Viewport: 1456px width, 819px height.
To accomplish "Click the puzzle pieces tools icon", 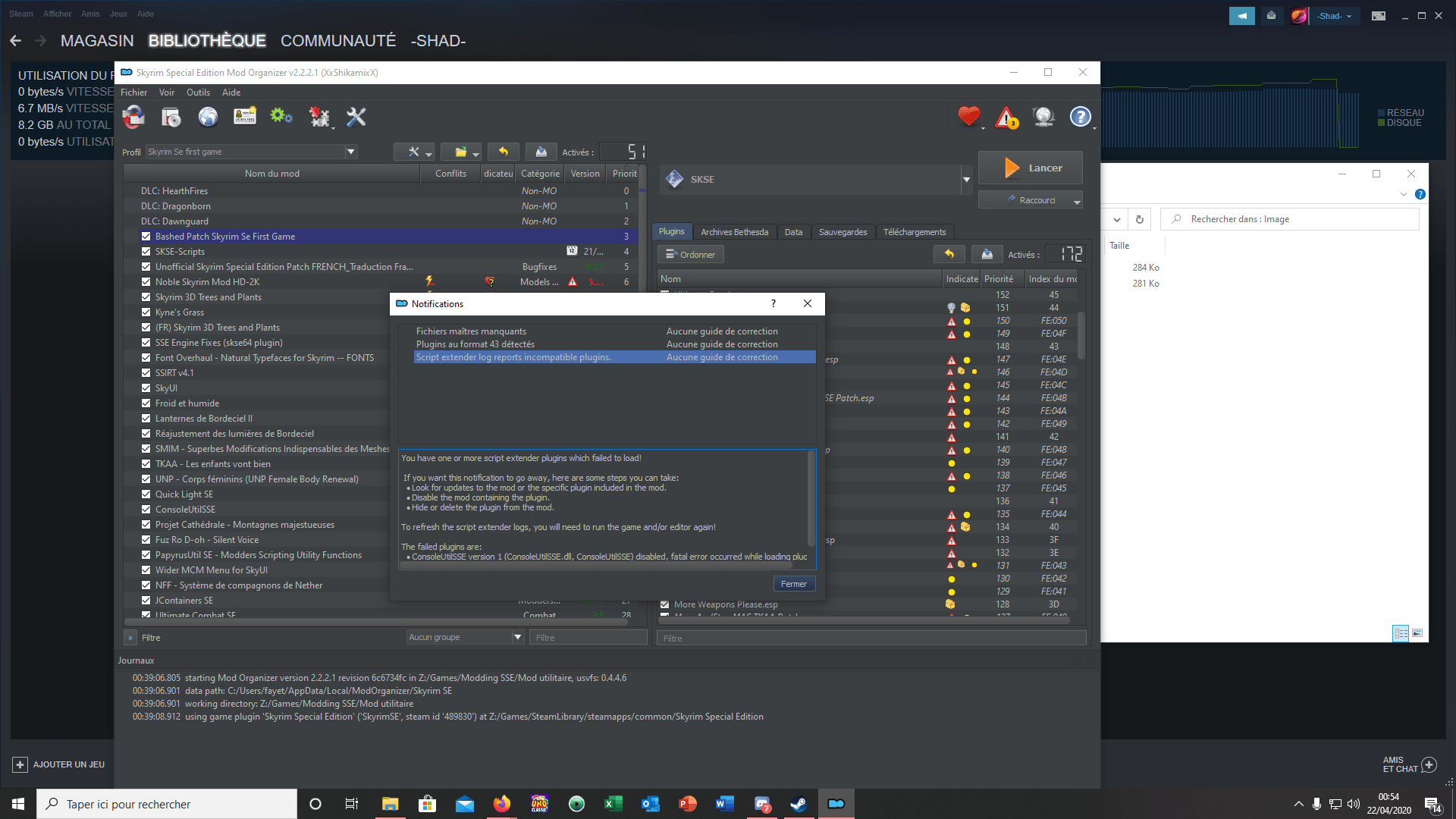I will click(x=319, y=117).
